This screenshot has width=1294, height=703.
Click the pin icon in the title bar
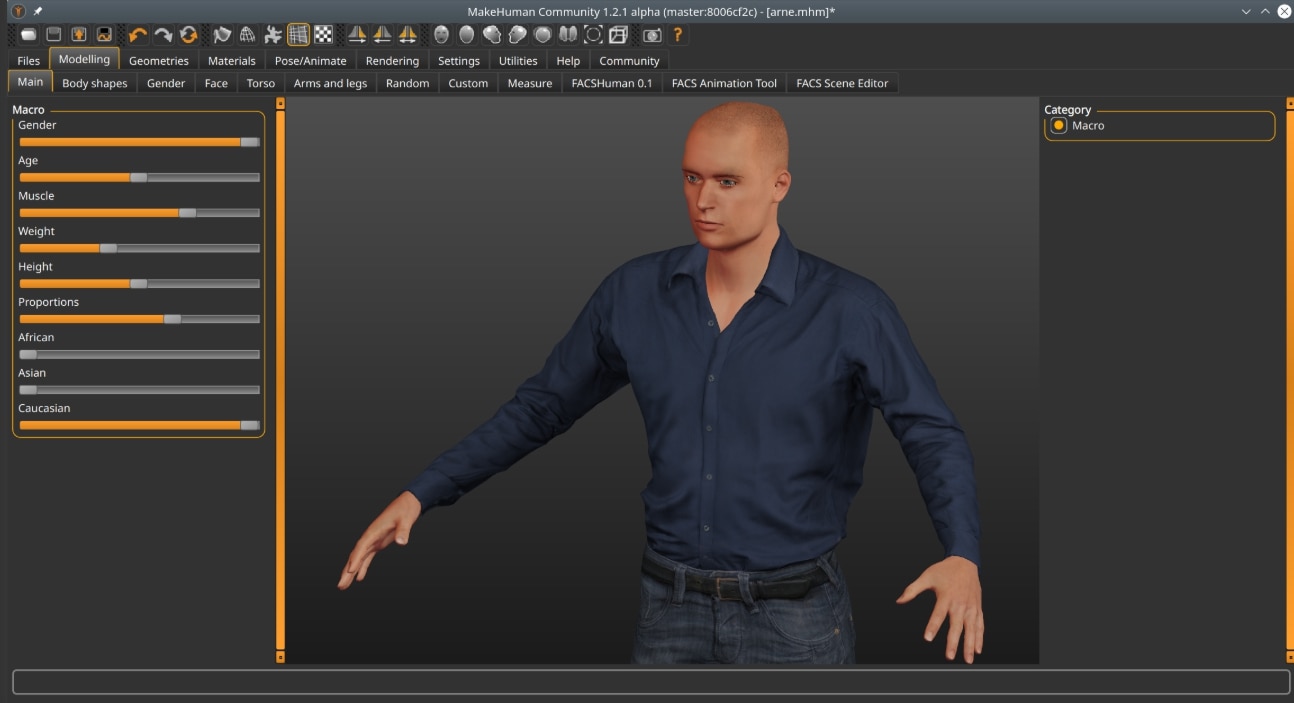38,11
